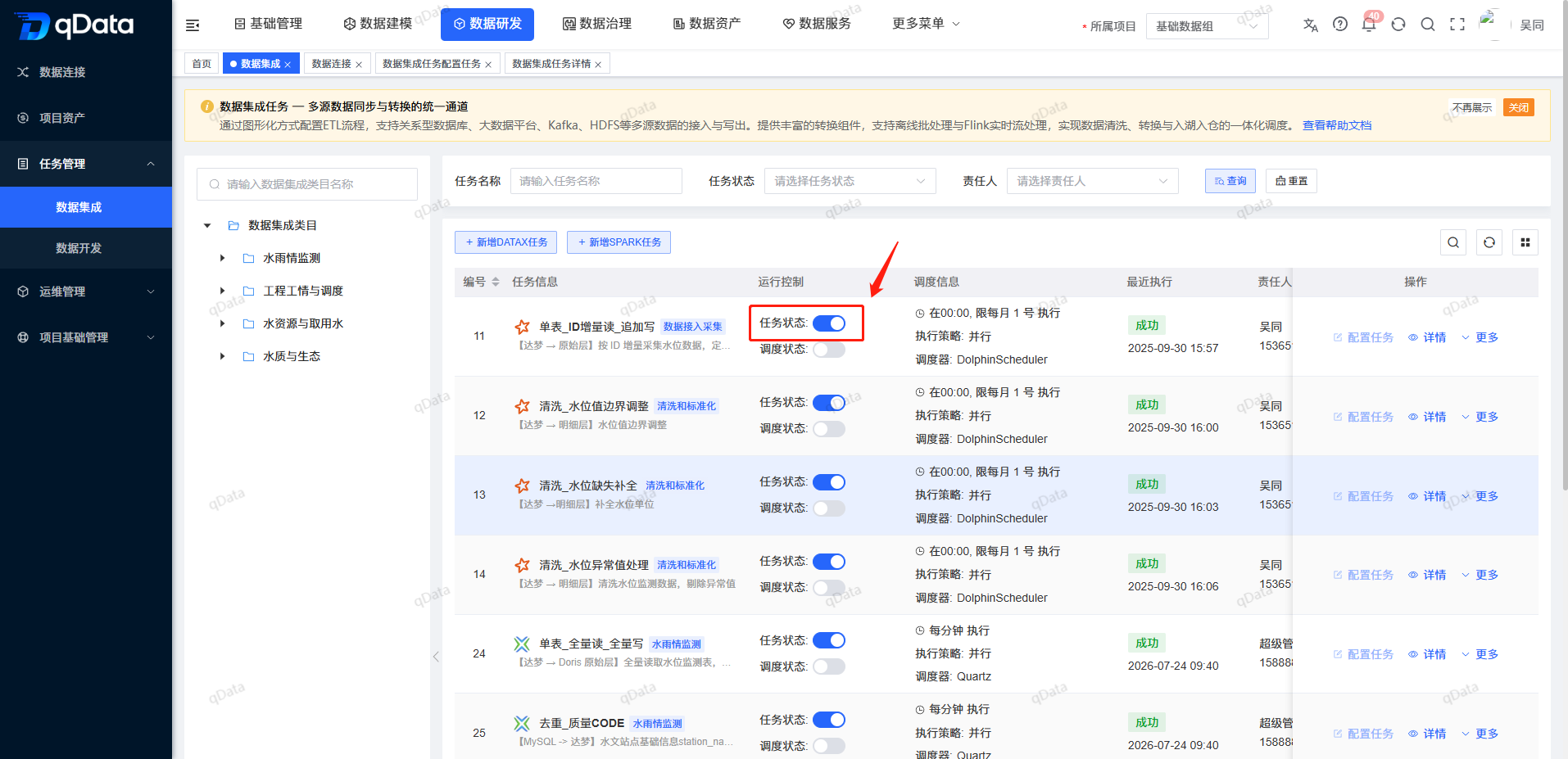The width and height of the screenshot is (1568, 759).
Task: Toggle 调度状态 for task 14
Action: point(829,588)
